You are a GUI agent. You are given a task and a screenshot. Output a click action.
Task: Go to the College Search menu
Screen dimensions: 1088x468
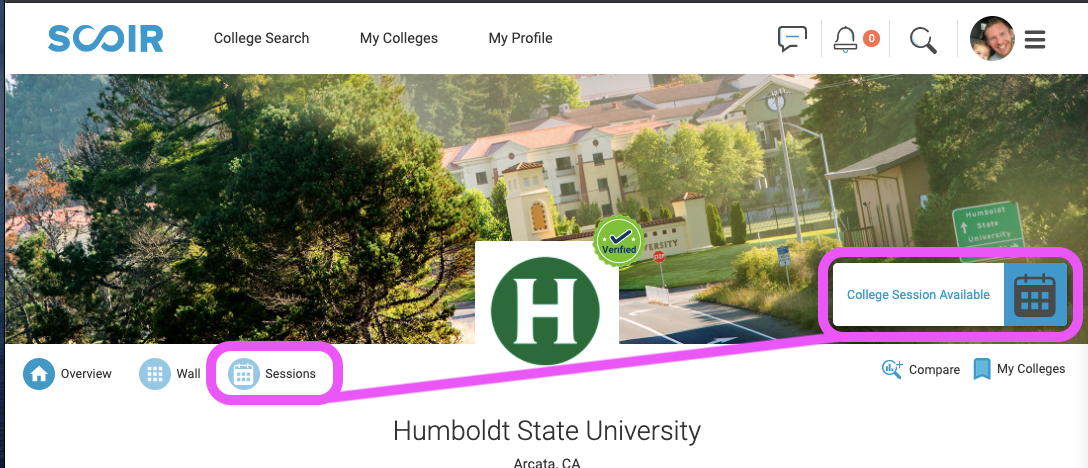(x=262, y=38)
